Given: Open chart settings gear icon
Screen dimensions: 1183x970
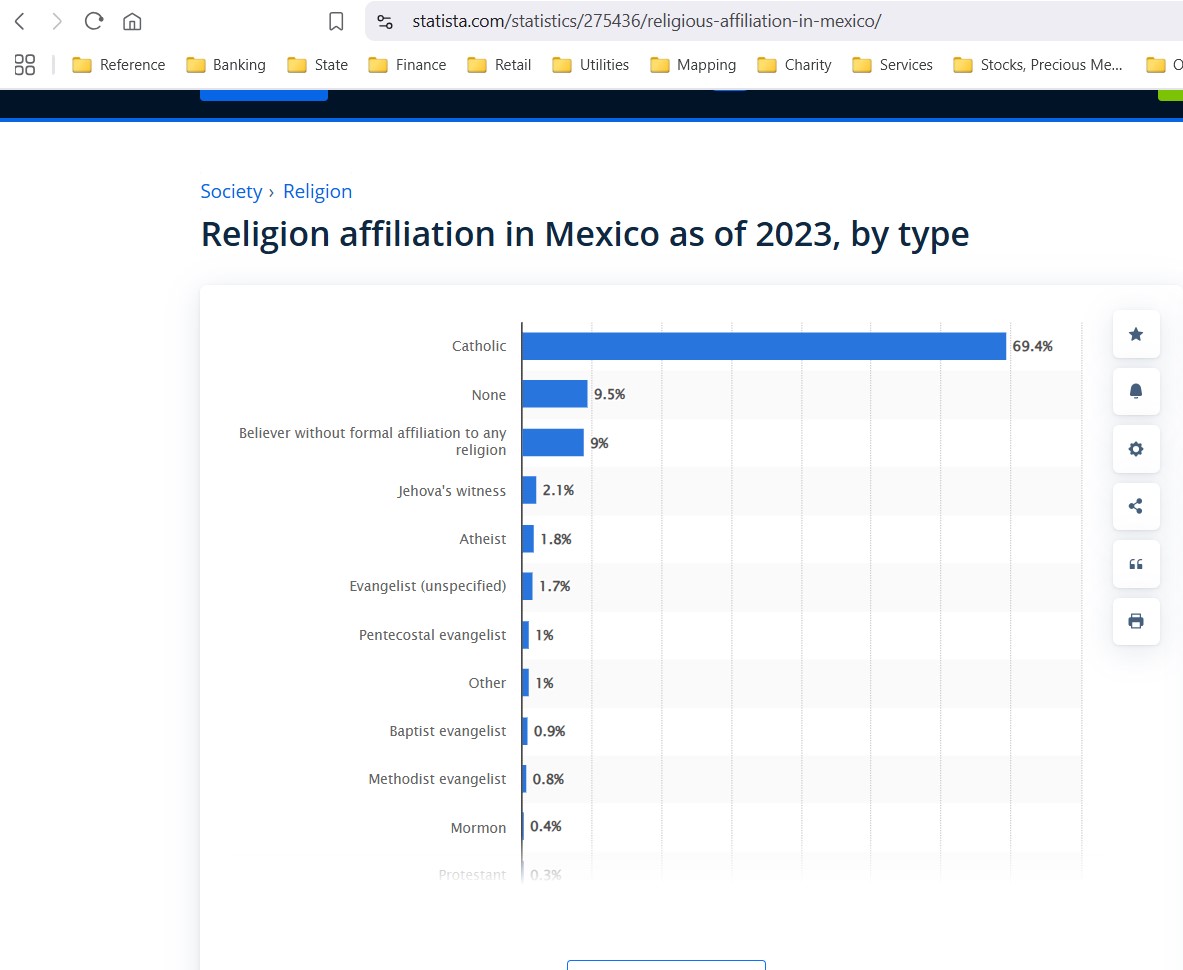Looking at the screenshot, I should coord(1135,449).
